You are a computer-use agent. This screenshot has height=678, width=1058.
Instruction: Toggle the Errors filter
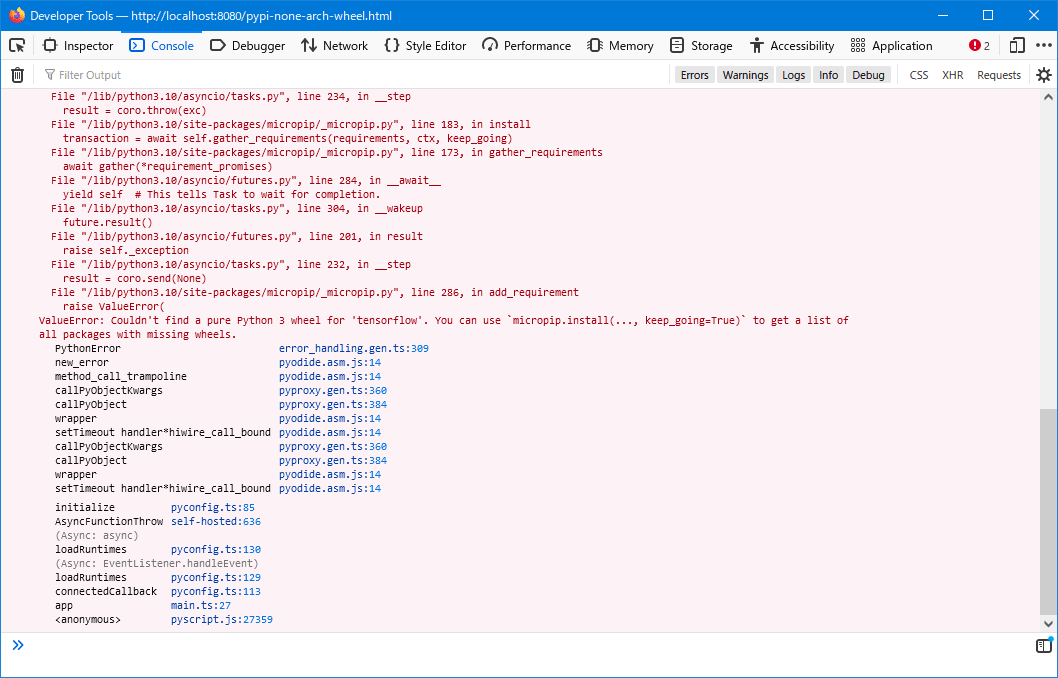(694, 75)
